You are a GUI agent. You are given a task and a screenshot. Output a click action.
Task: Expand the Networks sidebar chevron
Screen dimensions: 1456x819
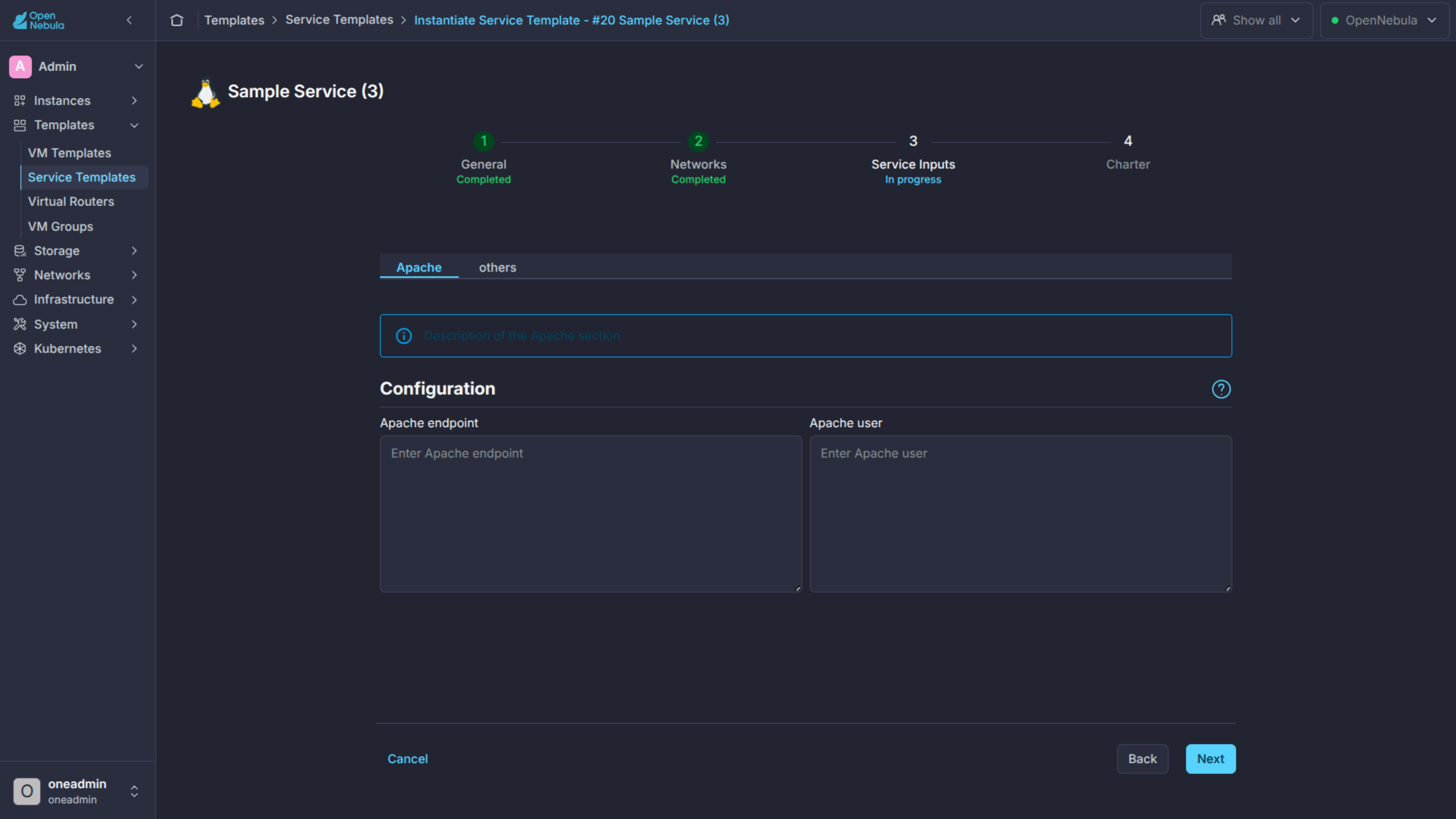click(134, 275)
